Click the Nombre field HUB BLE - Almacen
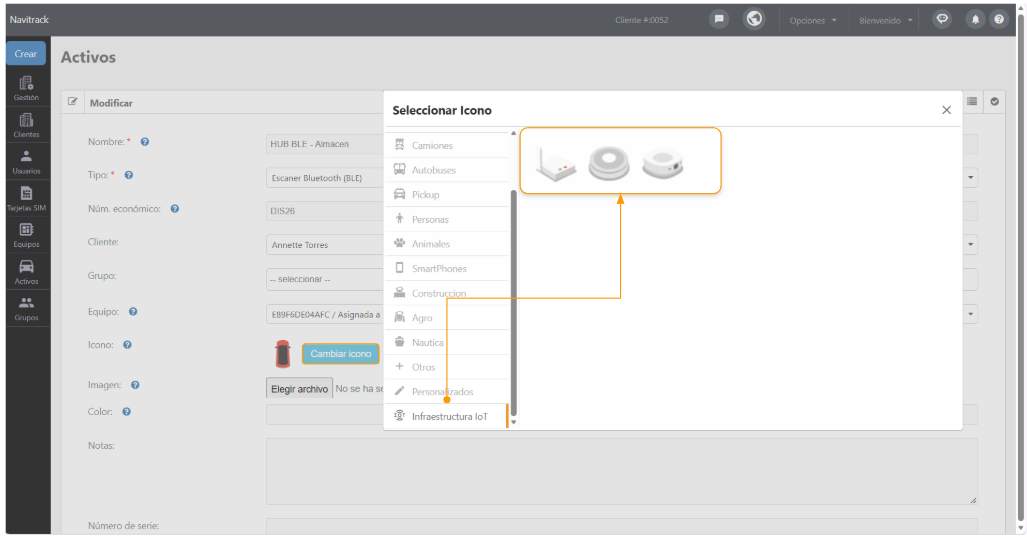 coord(325,144)
